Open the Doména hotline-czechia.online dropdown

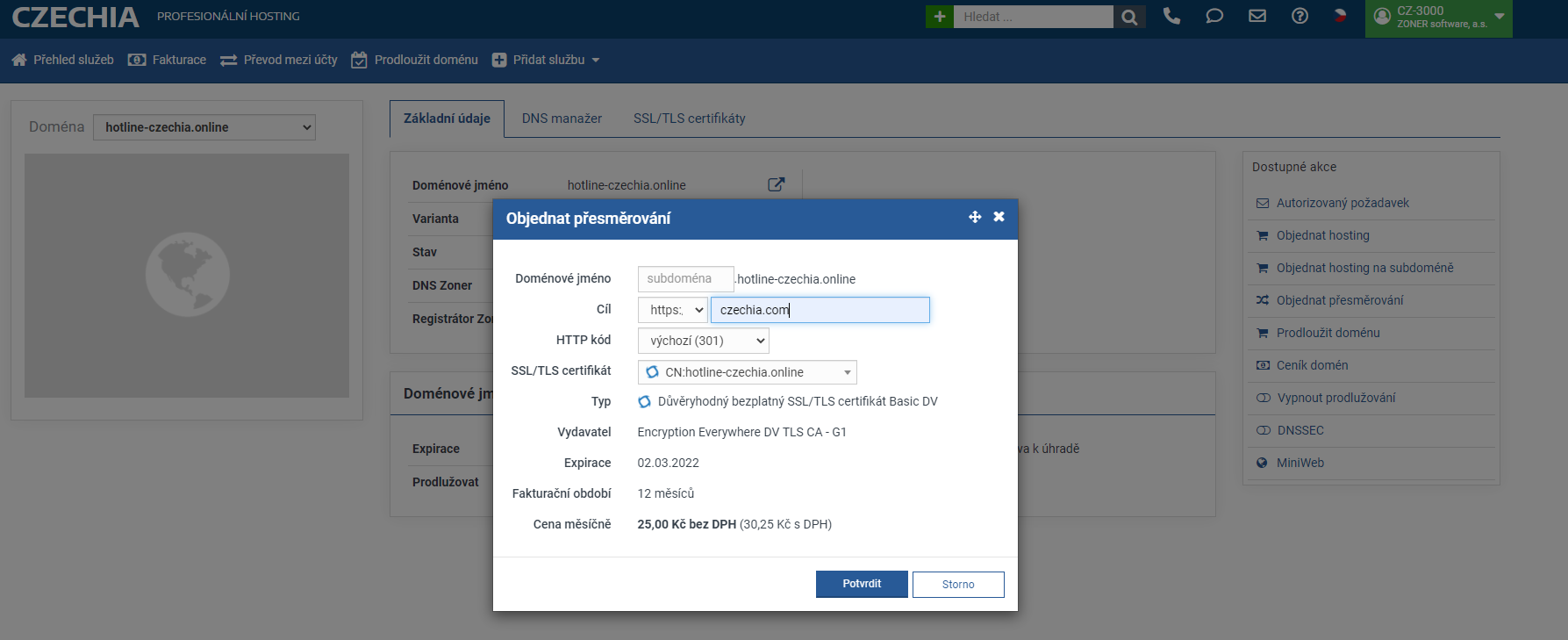pos(204,127)
